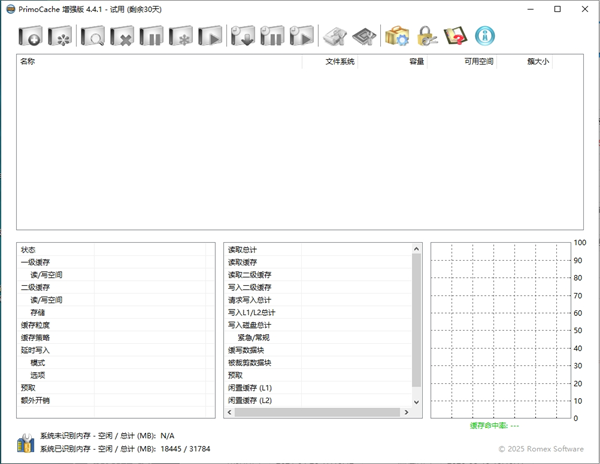Click the Create new cache task icon

(30, 36)
